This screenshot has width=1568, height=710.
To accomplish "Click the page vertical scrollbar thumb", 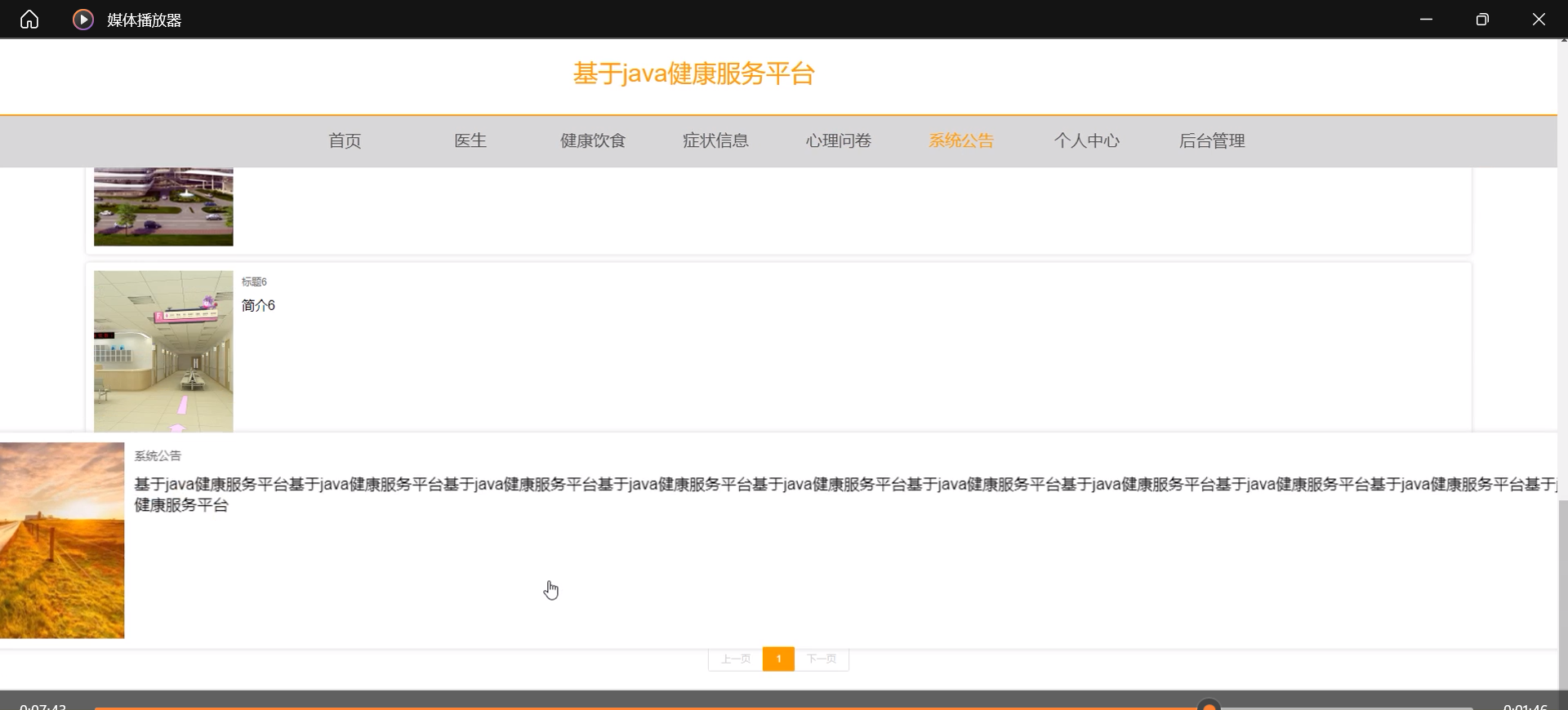I will (x=1563, y=594).
